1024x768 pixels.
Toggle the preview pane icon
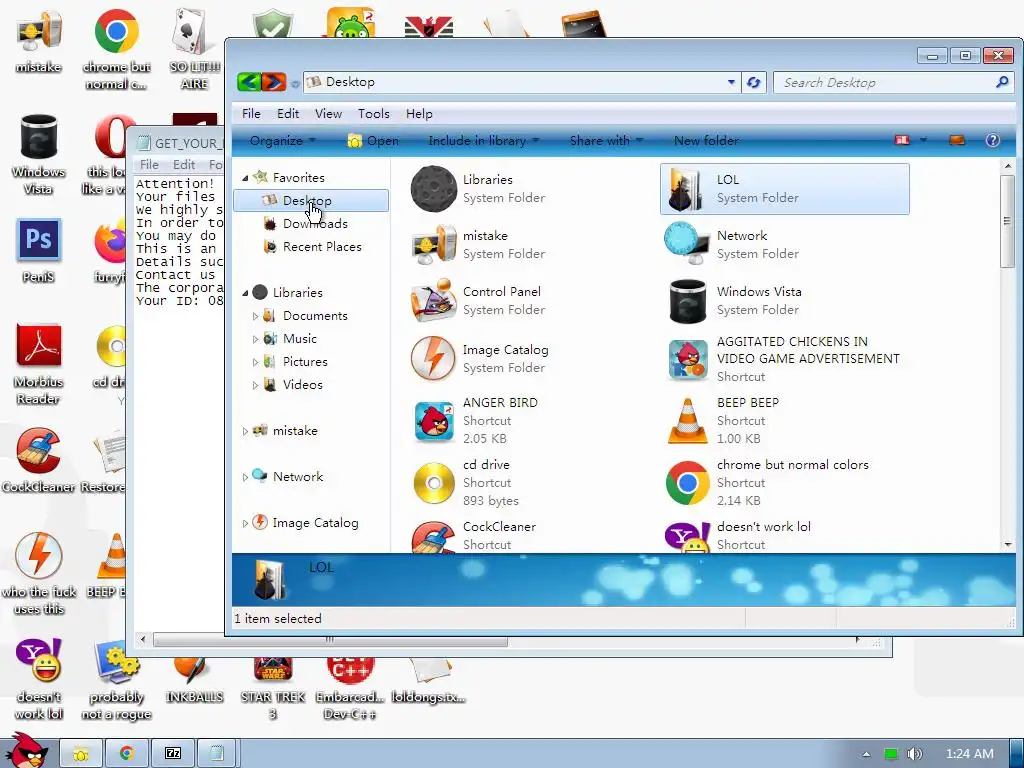tap(957, 140)
